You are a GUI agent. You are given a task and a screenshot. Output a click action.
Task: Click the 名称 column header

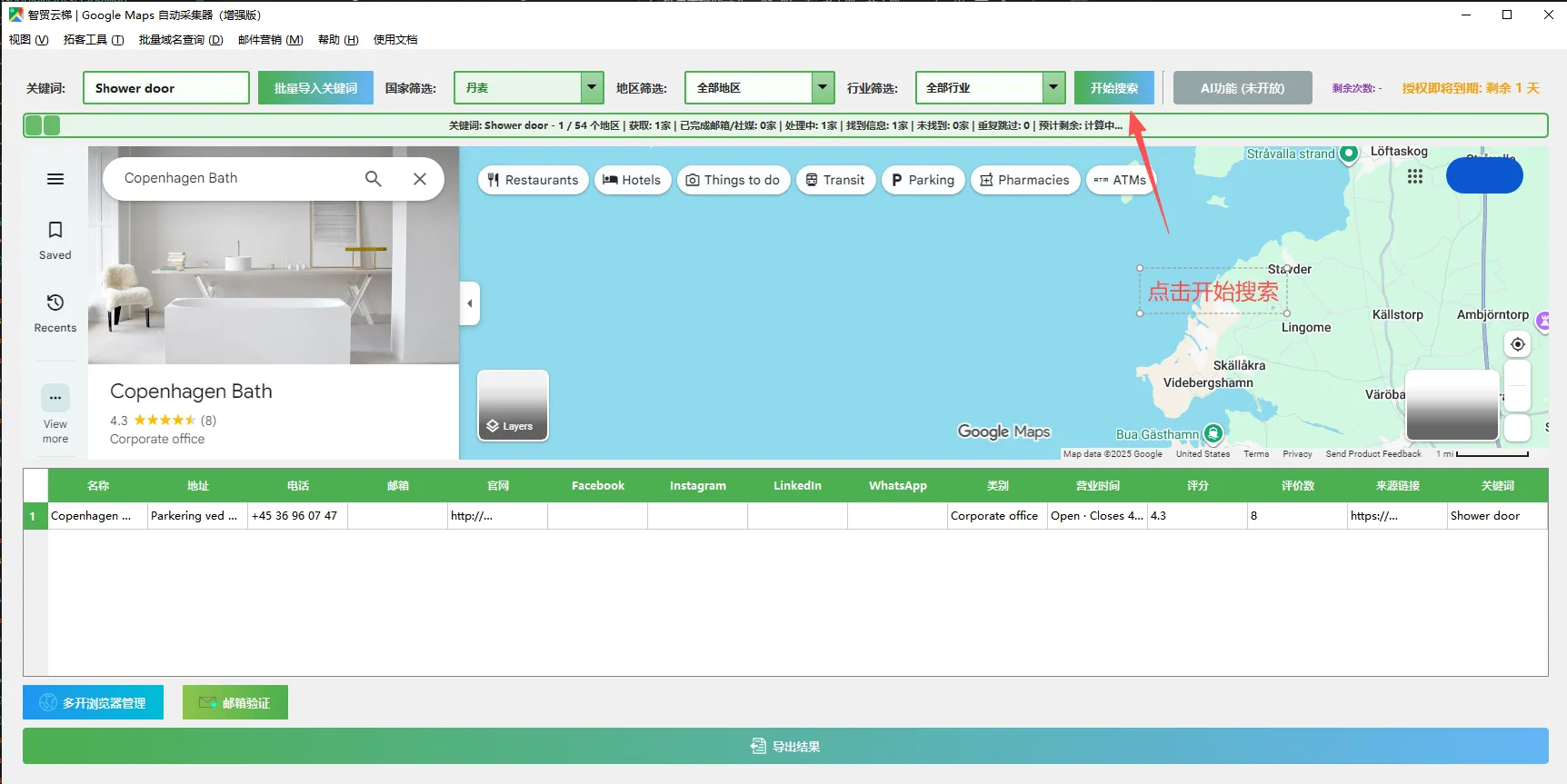(98, 486)
